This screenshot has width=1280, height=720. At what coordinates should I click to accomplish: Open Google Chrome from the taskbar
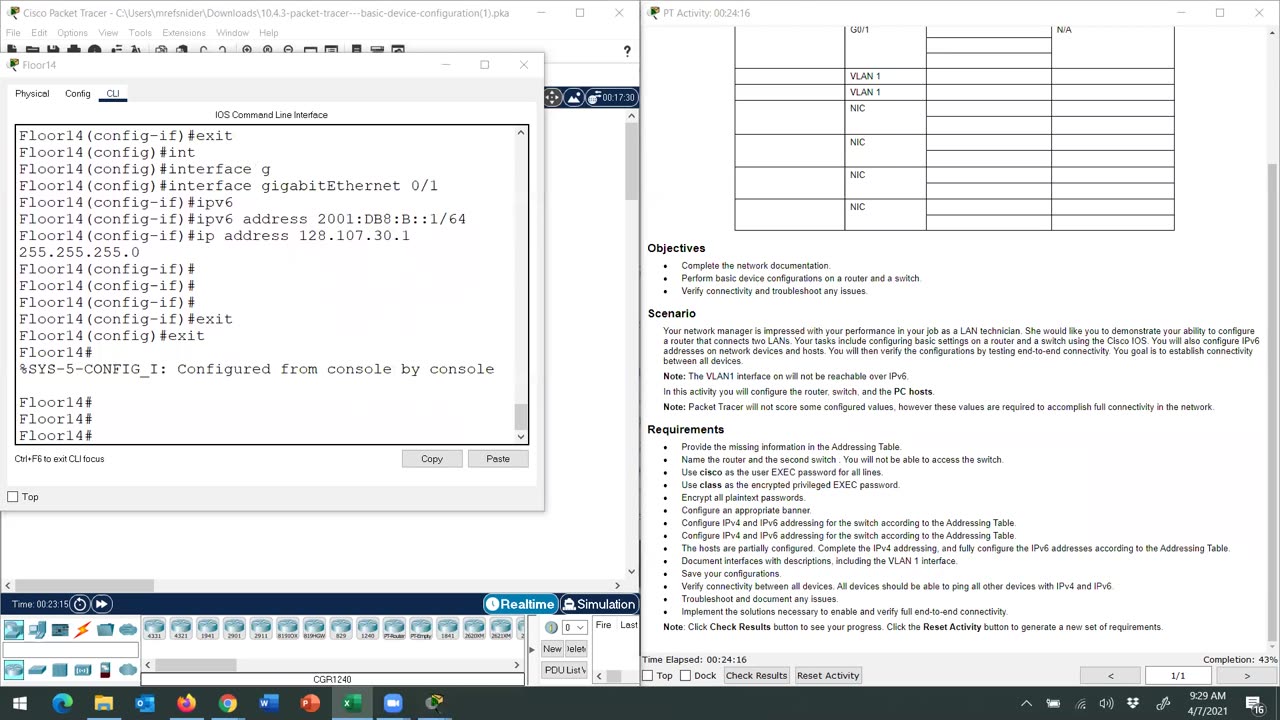[227, 703]
